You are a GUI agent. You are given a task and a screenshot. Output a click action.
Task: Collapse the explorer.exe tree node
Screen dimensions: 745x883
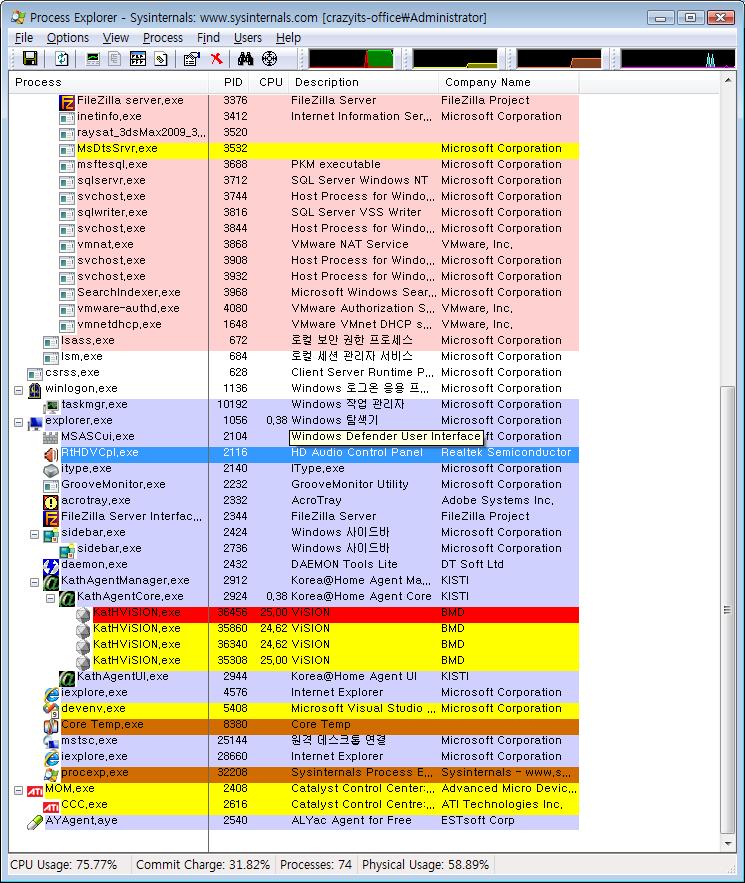pos(19,422)
